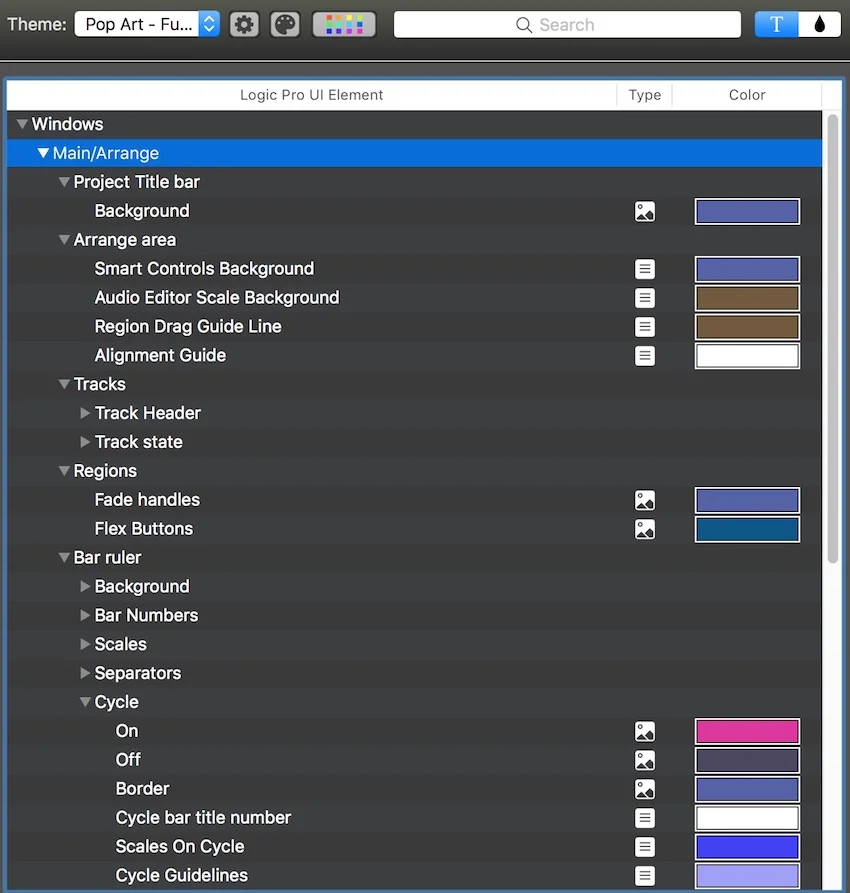Expand the Separators item
Screen dimensions: 850x893
tap(85, 673)
